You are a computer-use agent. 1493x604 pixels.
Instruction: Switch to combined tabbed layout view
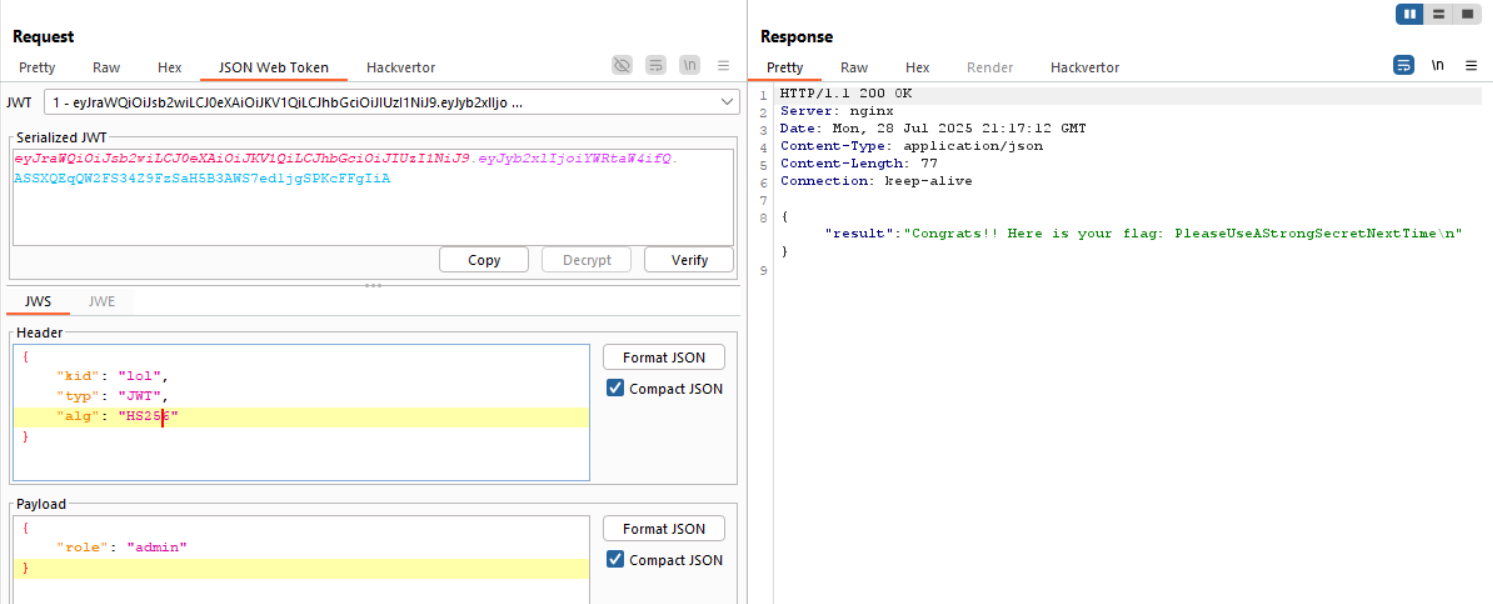[x=1467, y=14]
